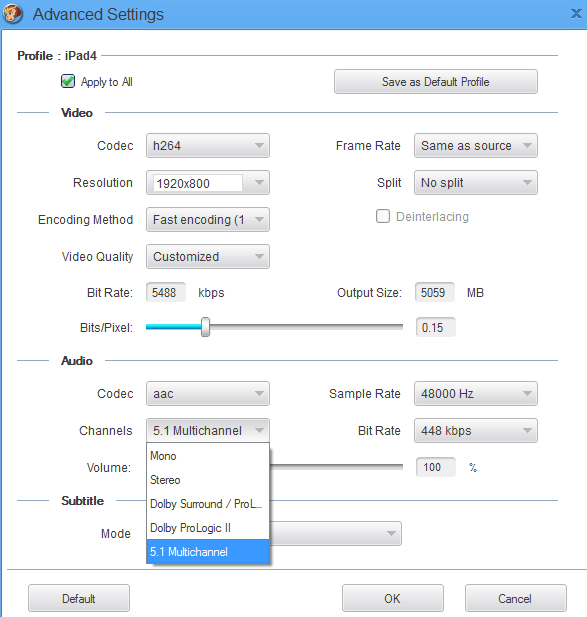Uncheck the Apply to All checkbox
Image resolution: width=587 pixels, height=617 pixels.
[x=68, y=81]
